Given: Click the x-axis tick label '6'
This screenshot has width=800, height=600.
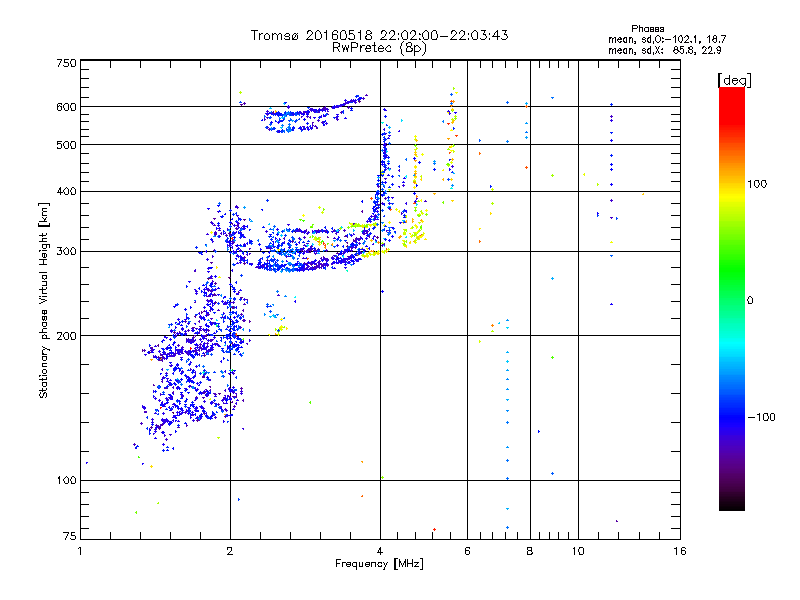Looking at the screenshot, I should pyautogui.click(x=467, y=551).
